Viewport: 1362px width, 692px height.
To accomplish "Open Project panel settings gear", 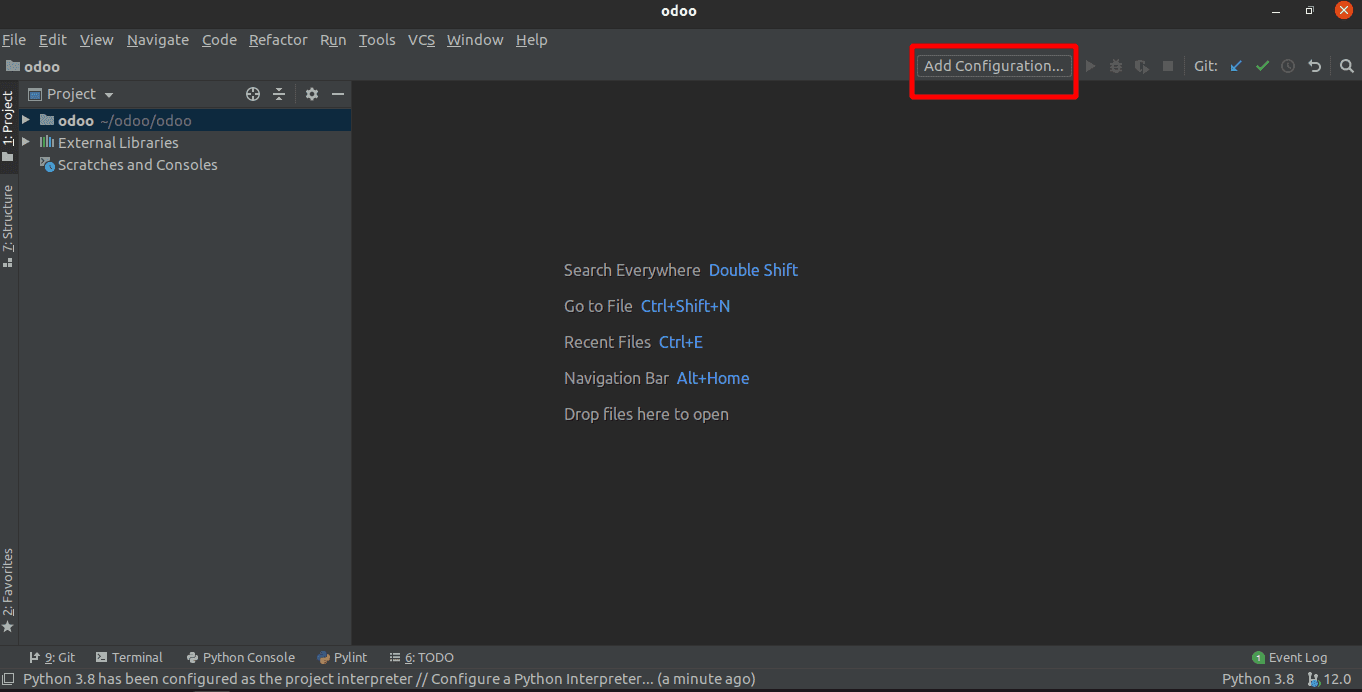I will tap(311, 93).
